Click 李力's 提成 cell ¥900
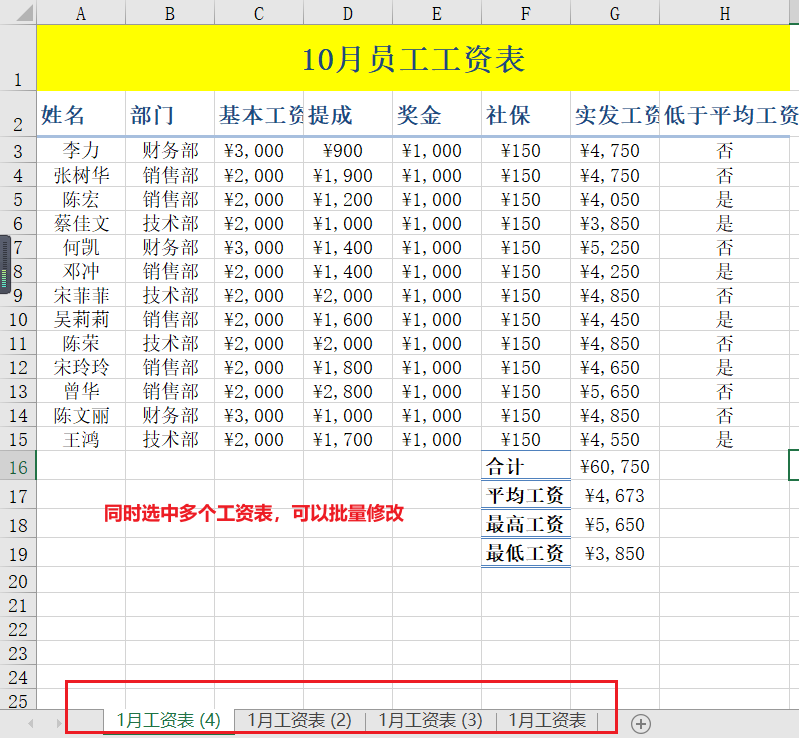 [x=348, y=150]
